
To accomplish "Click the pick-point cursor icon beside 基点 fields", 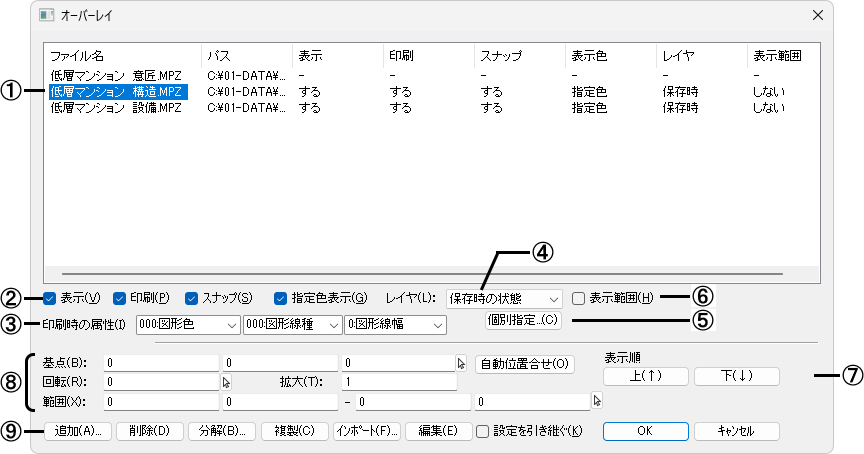I will [x=461, y=363].
